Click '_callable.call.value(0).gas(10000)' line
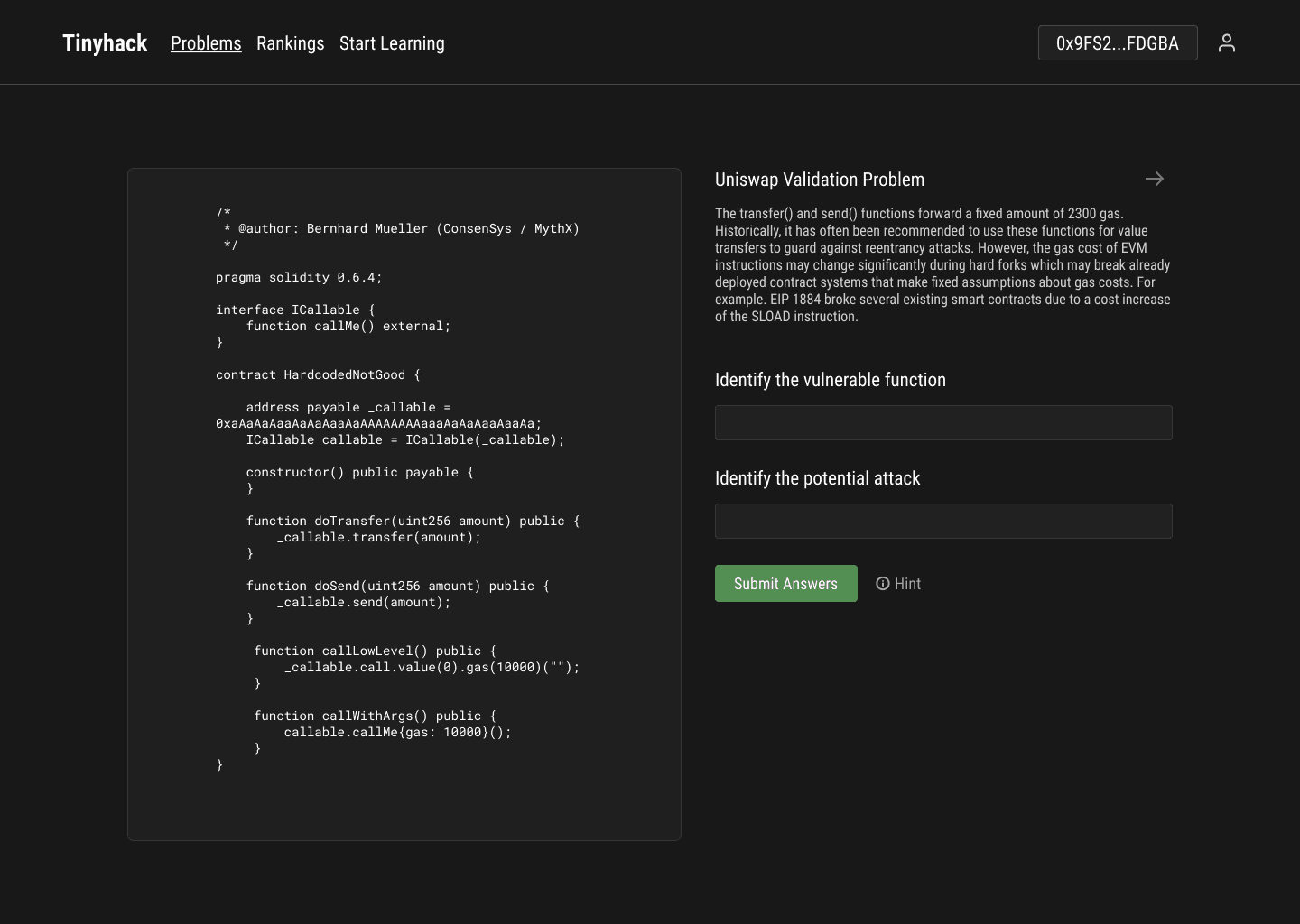Viewport: 1300px width, 924px height. click(x=432, y=667)
